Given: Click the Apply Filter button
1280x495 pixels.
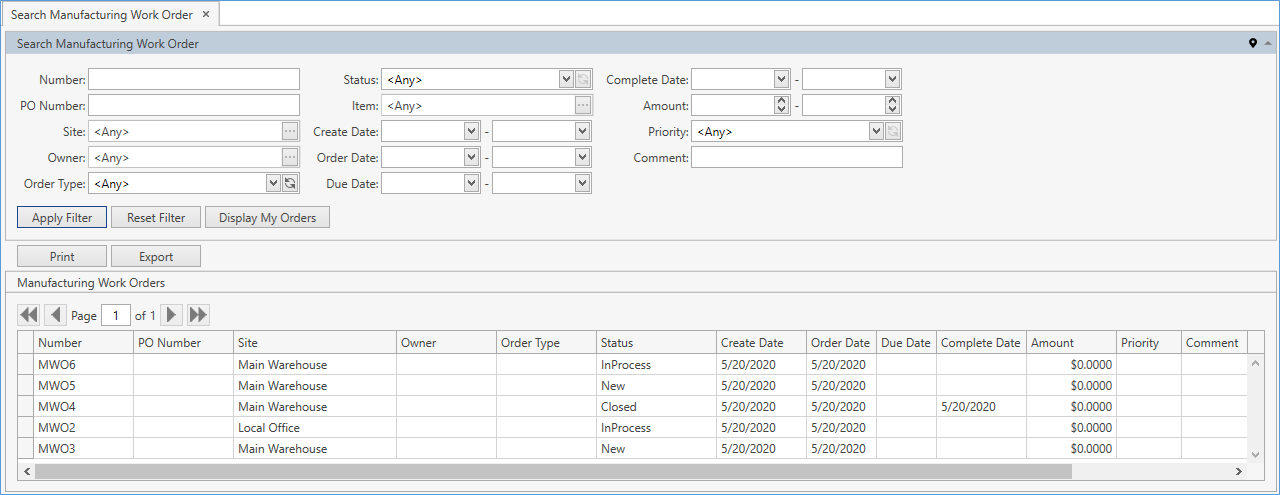Looking at the screenshot, I should [x=62, y=218].
